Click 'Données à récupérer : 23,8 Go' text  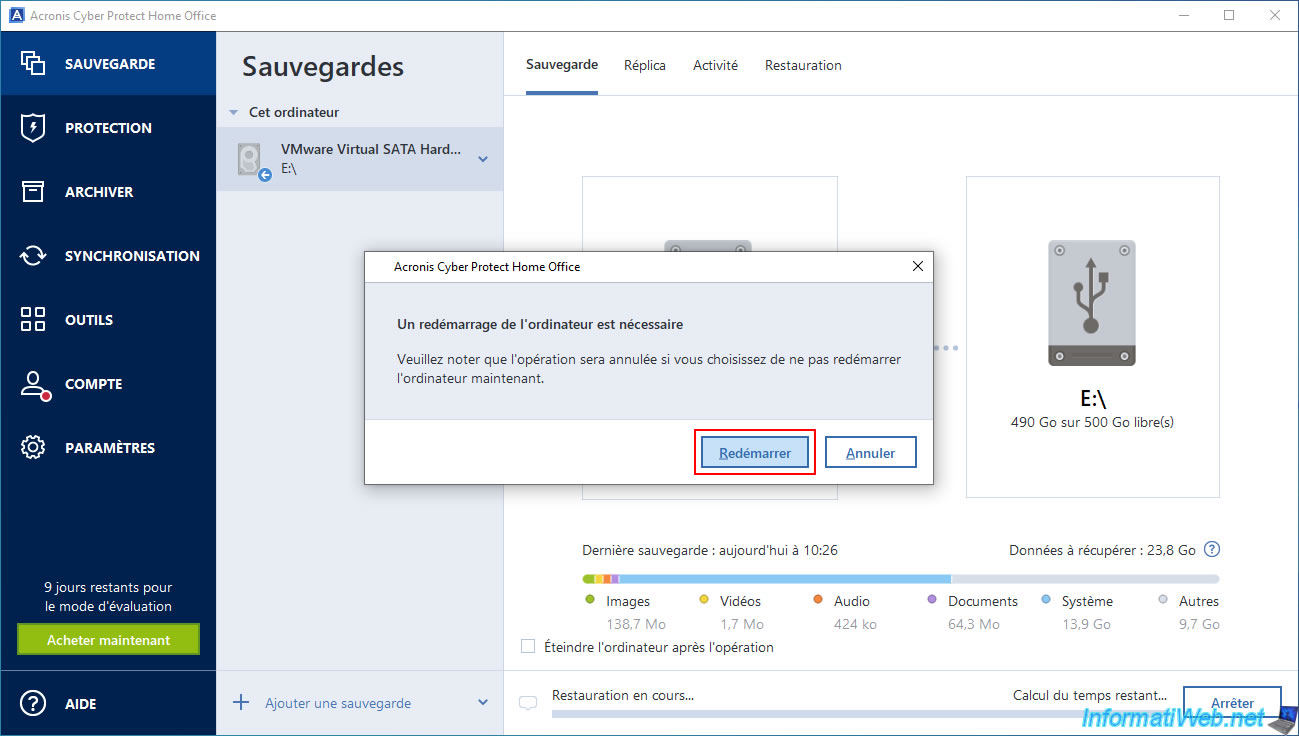point(1102,550)
